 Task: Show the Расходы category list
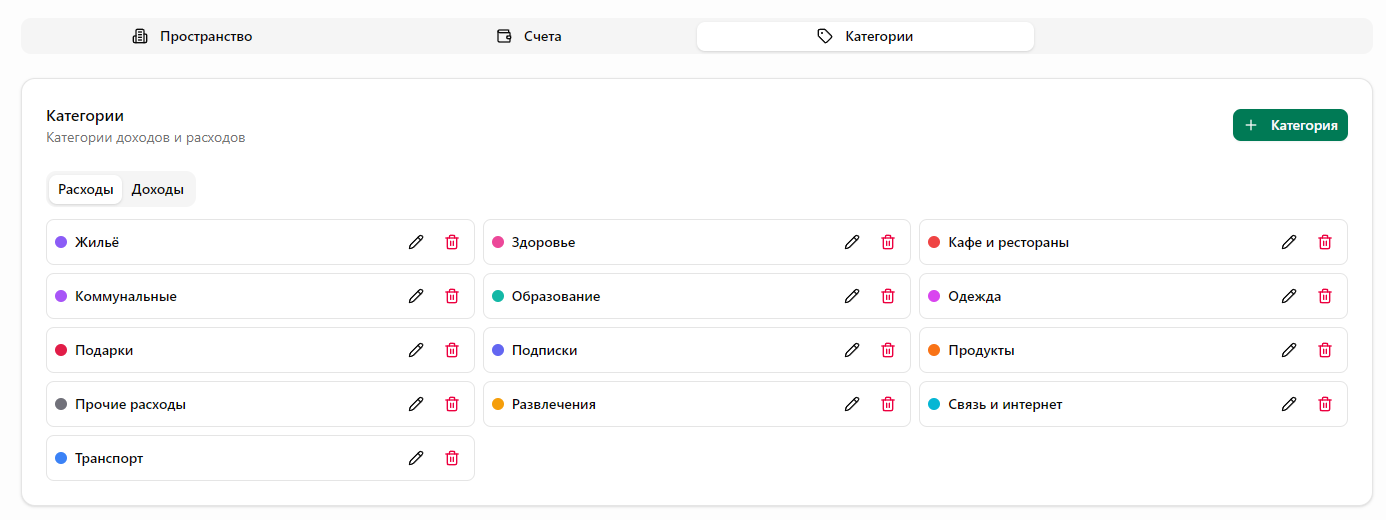85,189
